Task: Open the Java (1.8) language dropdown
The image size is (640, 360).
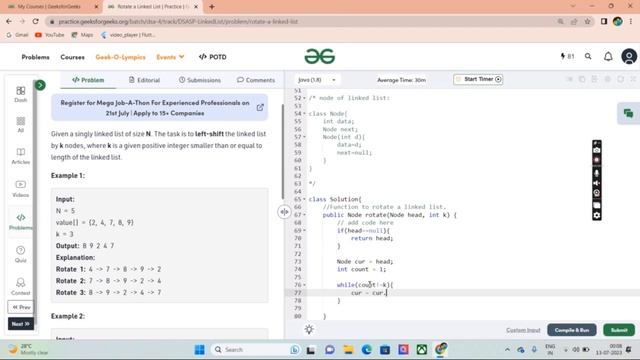Action: coord(317,80)
